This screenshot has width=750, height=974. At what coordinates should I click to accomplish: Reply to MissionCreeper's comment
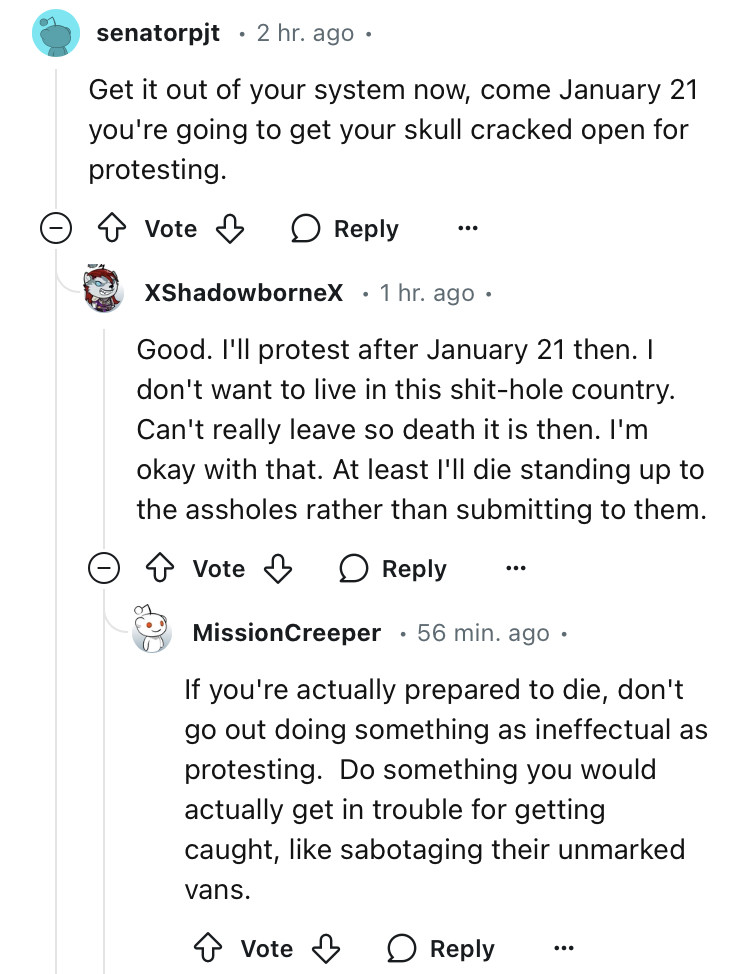(x=441, y=948)
